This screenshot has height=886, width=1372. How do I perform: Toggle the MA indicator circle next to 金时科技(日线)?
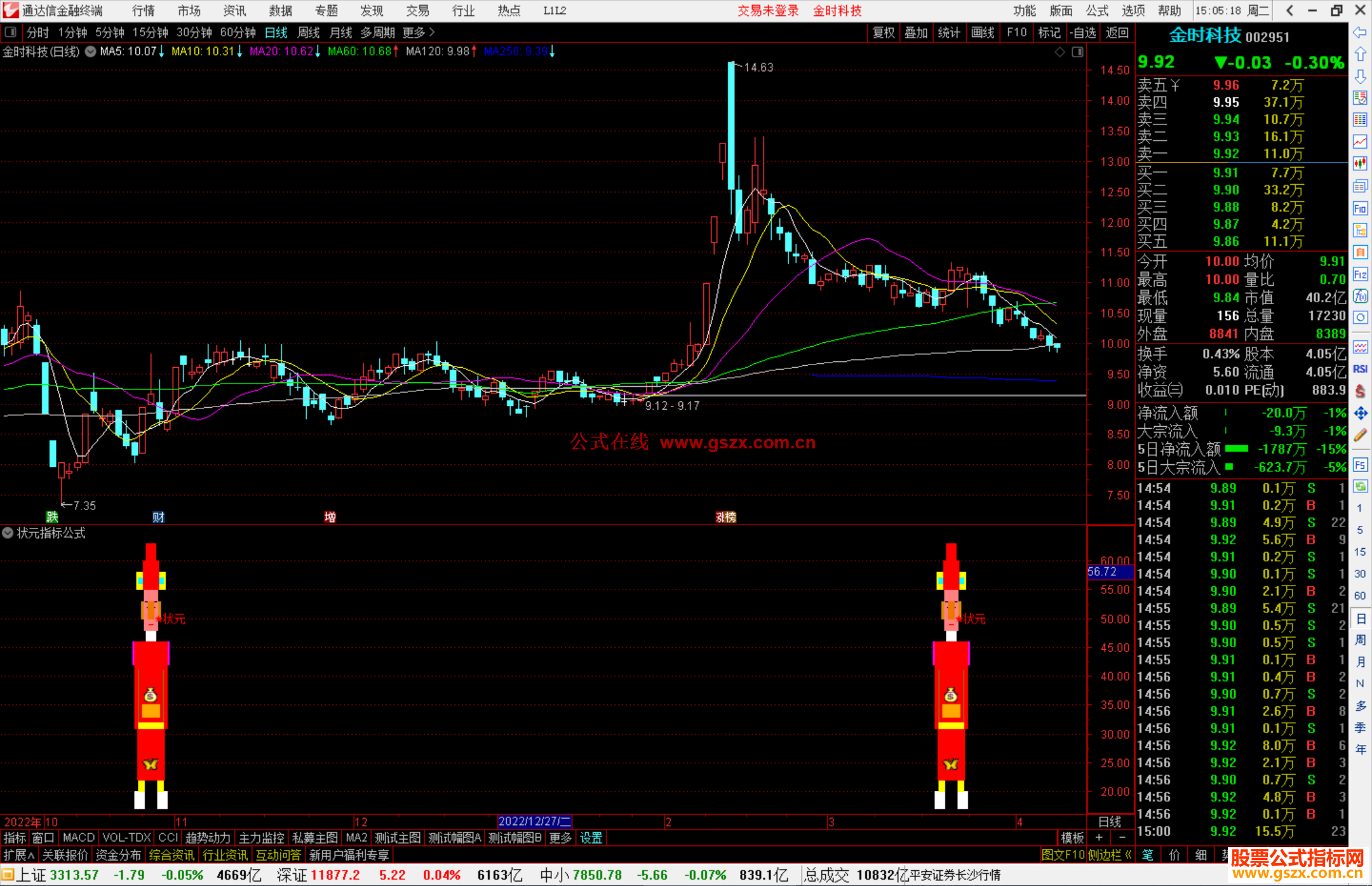(91, 51)
